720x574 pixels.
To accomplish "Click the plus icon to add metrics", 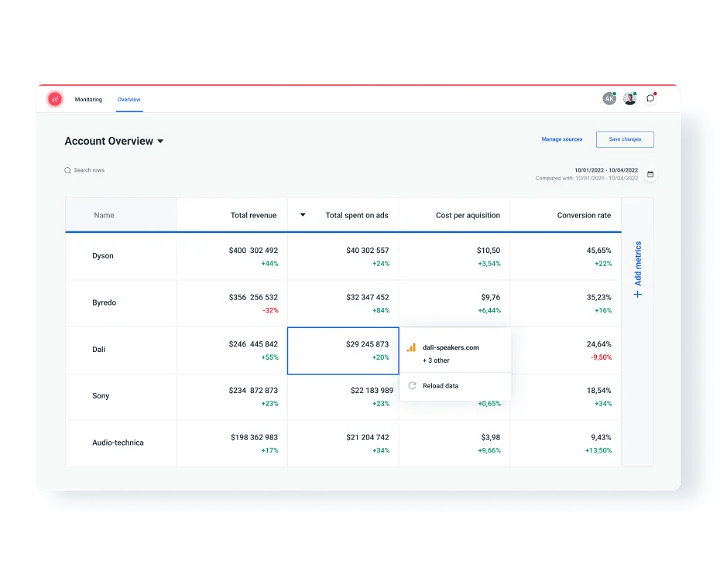I will tap(637, 294).
